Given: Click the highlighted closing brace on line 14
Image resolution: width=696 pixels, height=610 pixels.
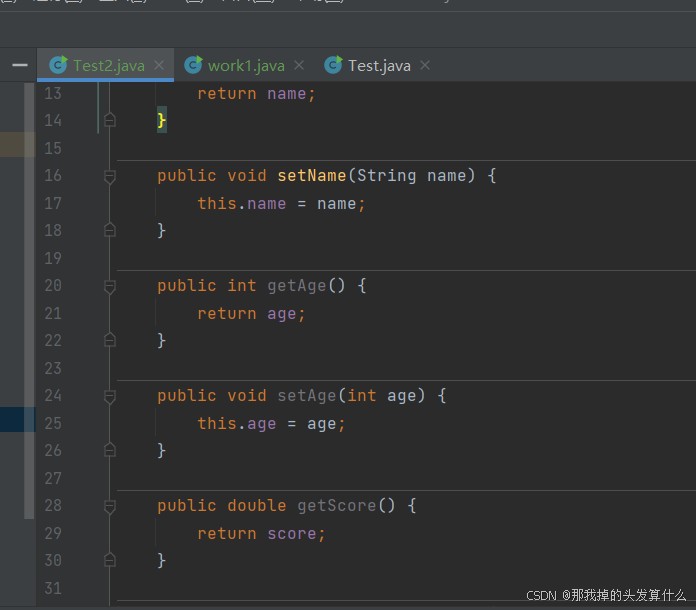Looking at the screenshot, I should pos(162,120).
